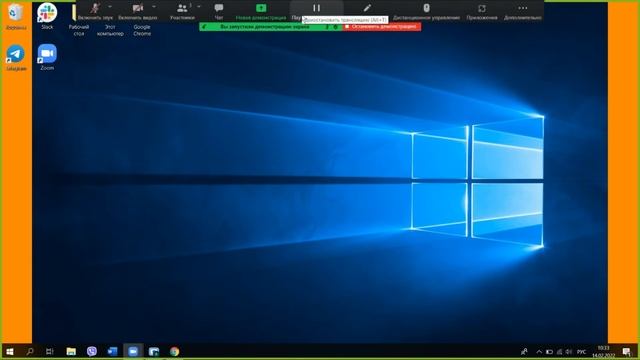The width and height of the screenshot is (640, 360).
Task: Click green sharing status indicator bar
Action: [271, 27]
